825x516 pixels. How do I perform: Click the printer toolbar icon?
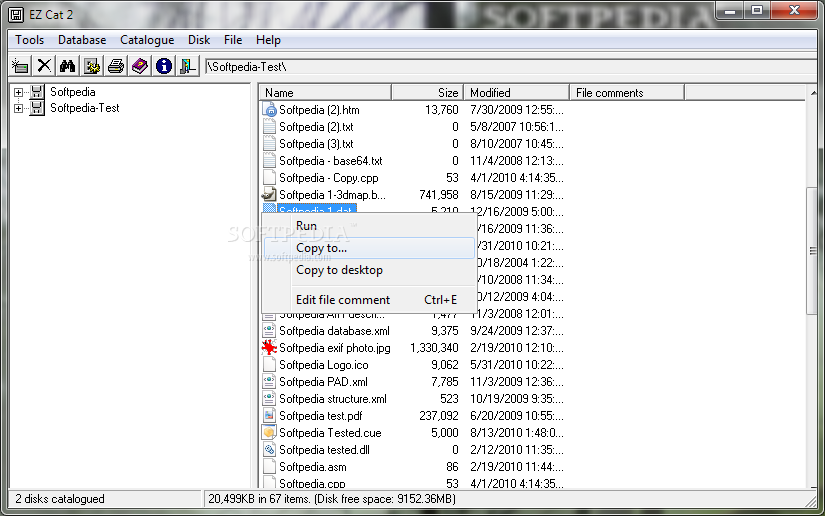coord(116,66)
